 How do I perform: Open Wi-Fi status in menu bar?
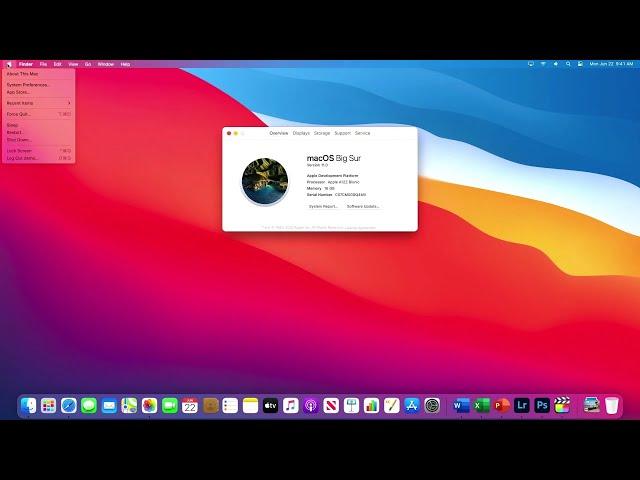tap(543, 64)
